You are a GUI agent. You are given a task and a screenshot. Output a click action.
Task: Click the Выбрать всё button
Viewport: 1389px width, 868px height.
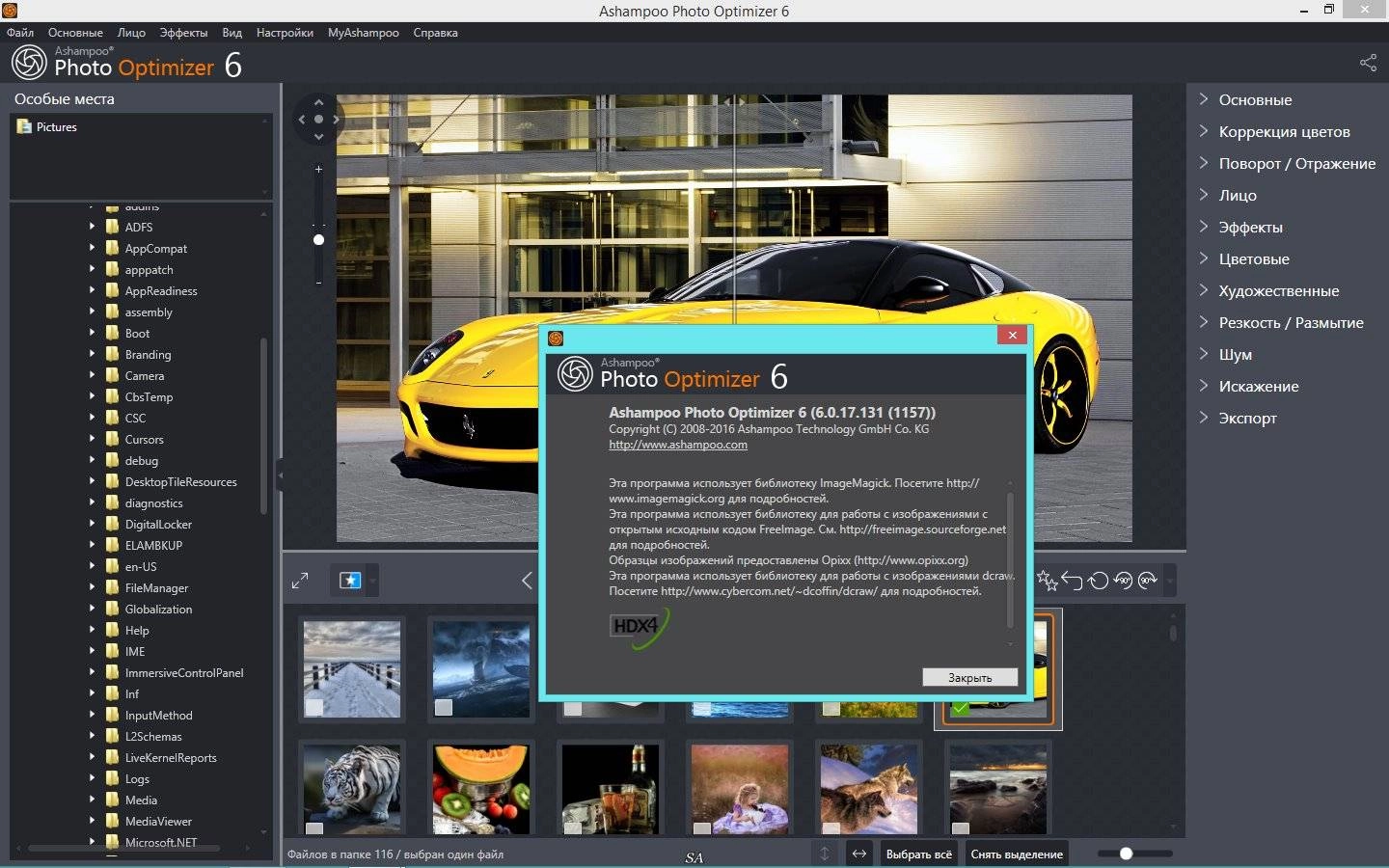click(918, 854)
